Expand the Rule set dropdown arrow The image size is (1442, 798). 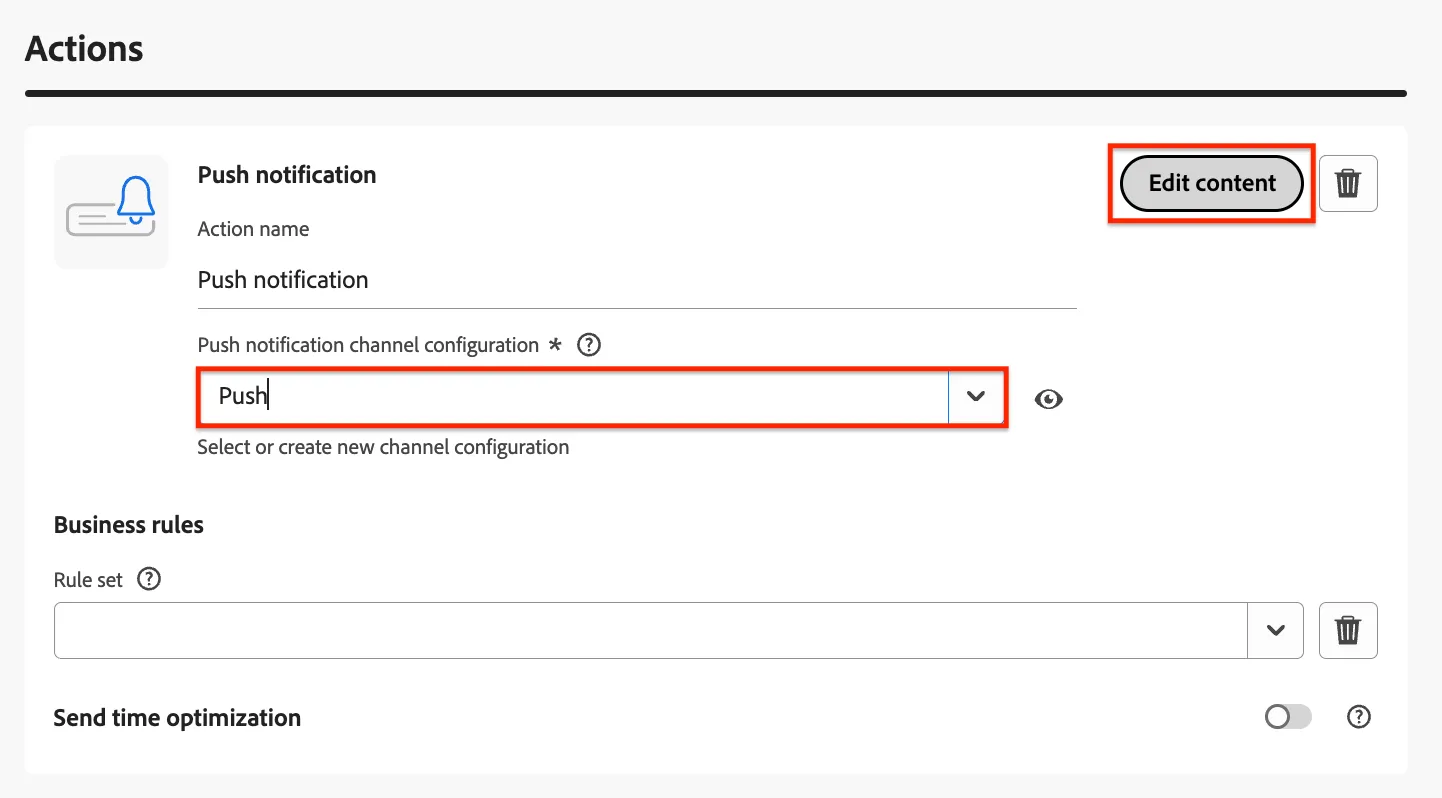pyautogui.click(x=1275, y=630)
